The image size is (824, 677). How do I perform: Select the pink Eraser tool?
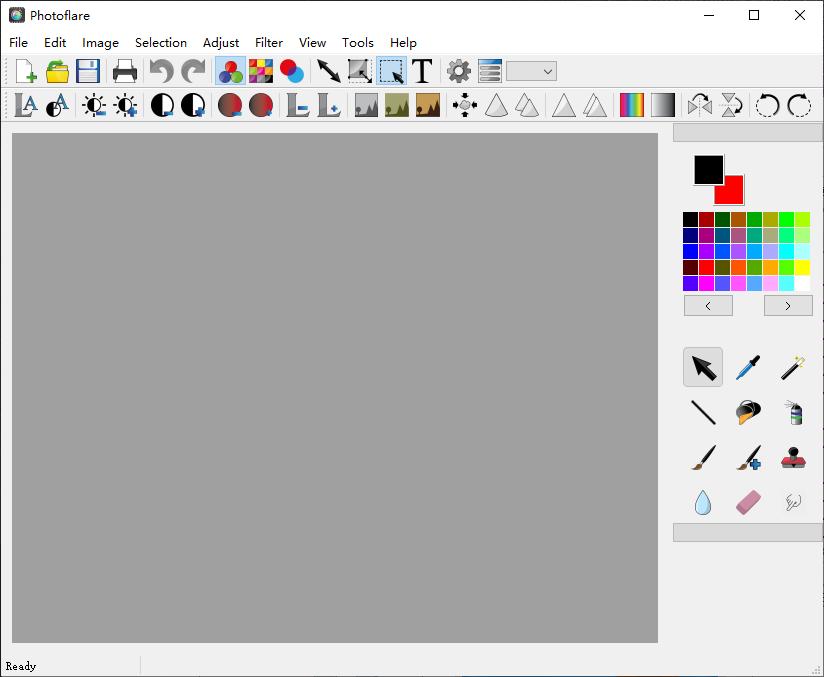[x=748, y=502]
